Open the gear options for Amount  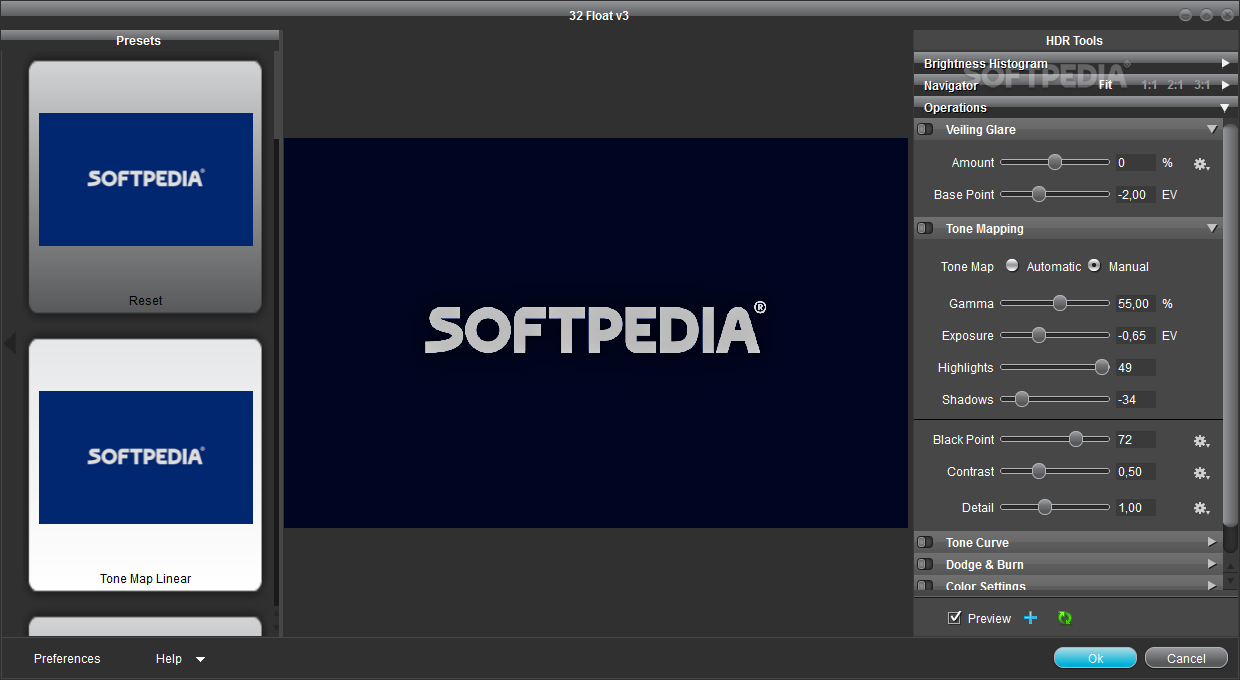tap(1201, 163)
